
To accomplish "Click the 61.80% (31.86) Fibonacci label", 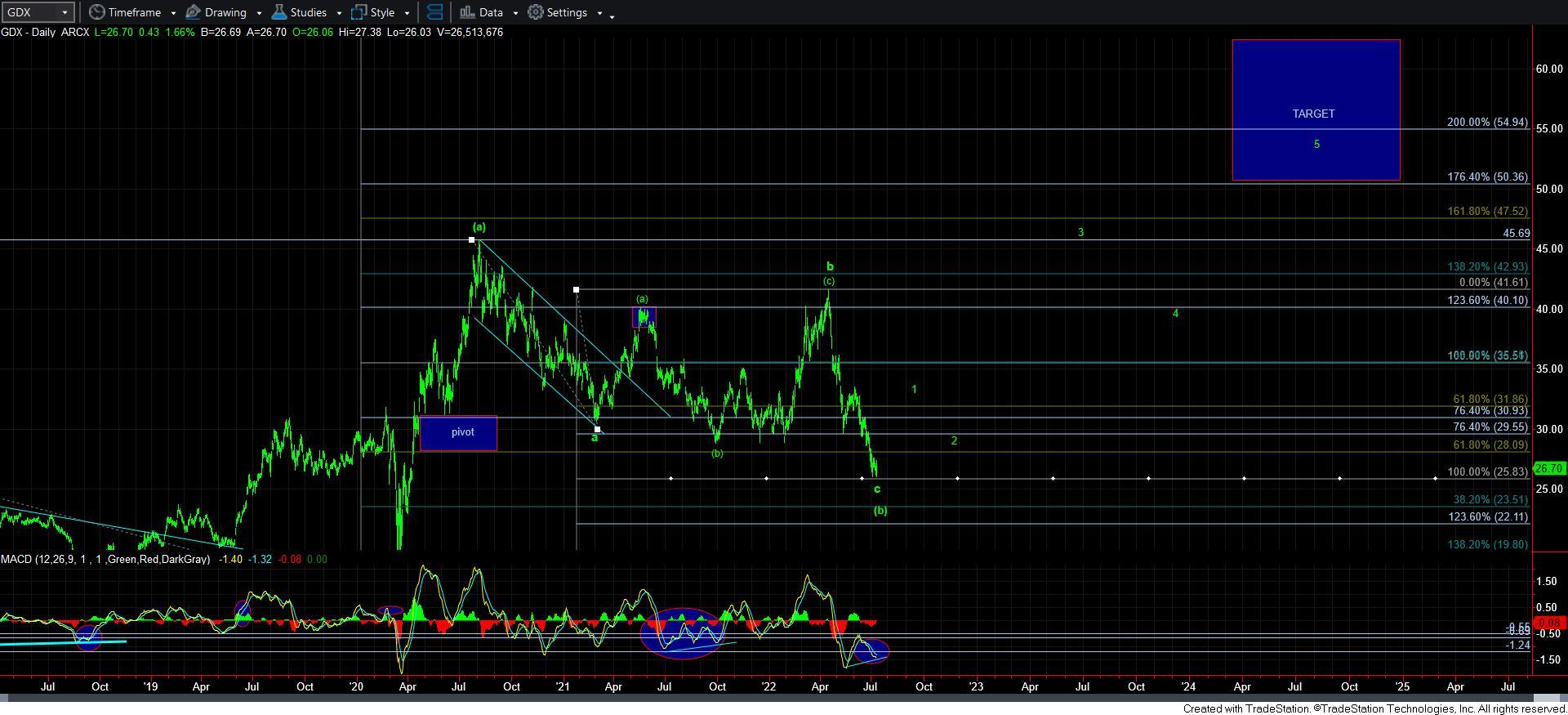I will 1490,399.
